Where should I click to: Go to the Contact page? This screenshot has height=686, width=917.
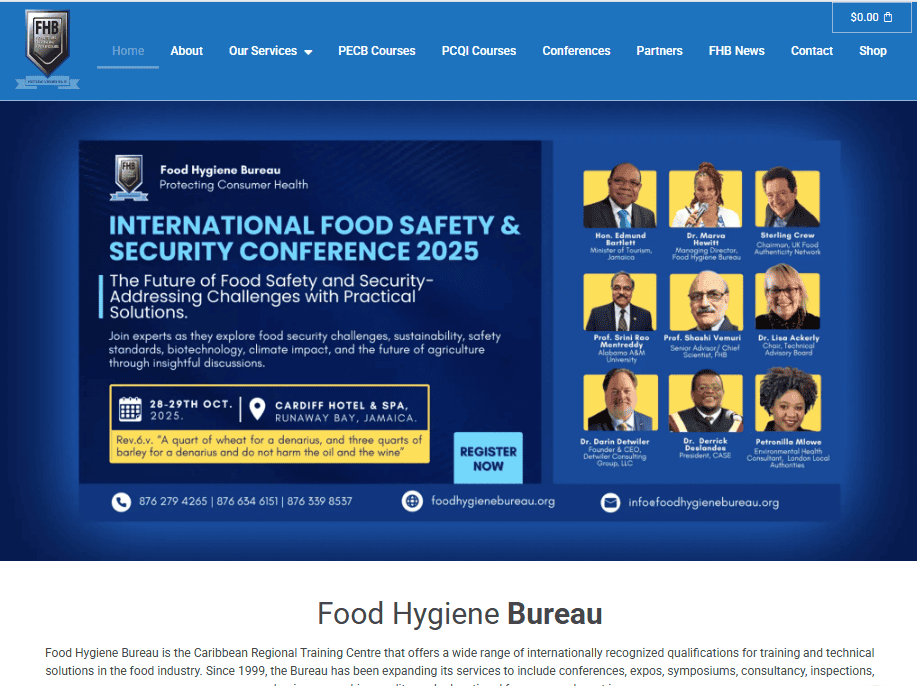click(812, 51)
